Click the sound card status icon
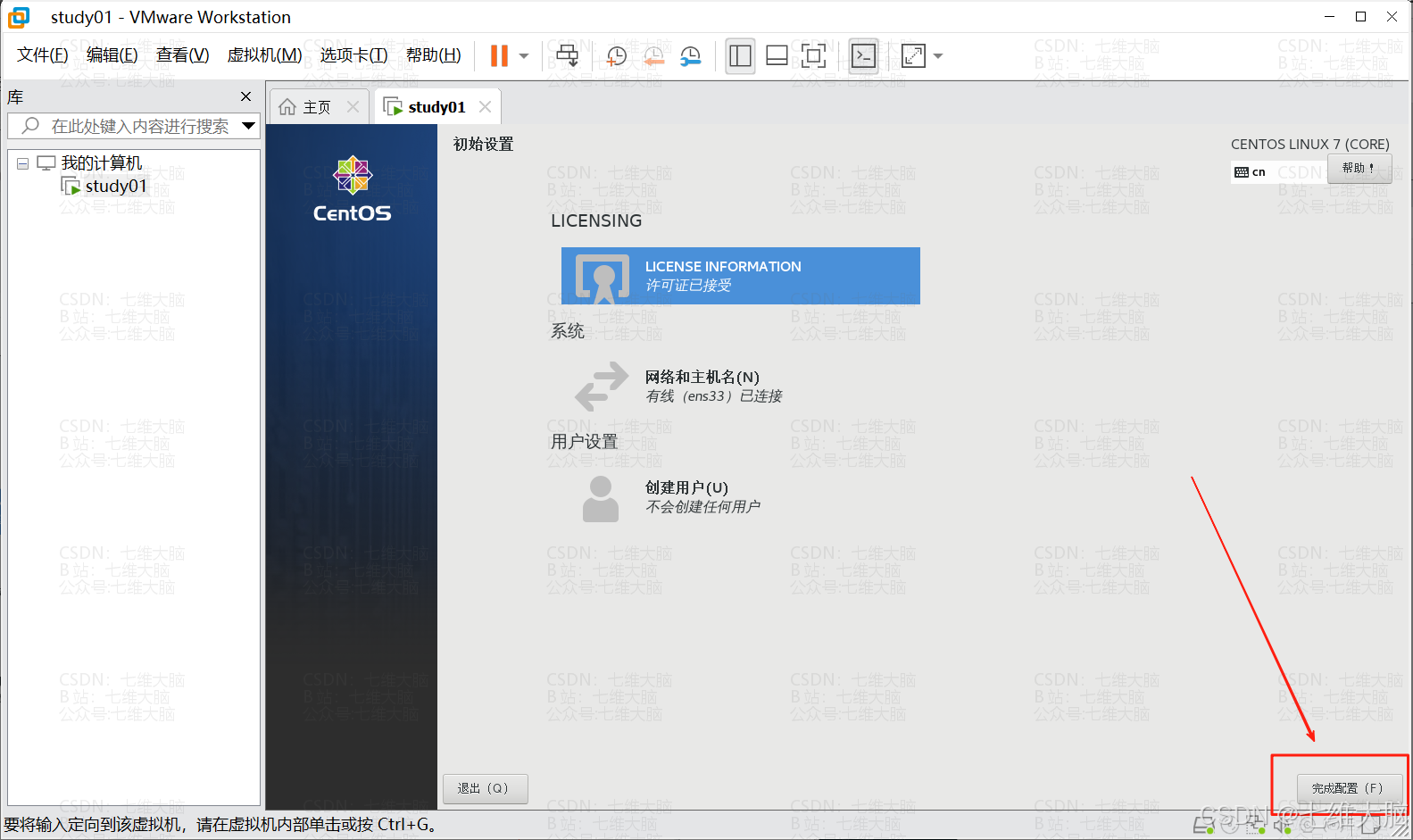Image resolution: width=1413 pixels, height=840 pixels. click(x=1283, y=826)
